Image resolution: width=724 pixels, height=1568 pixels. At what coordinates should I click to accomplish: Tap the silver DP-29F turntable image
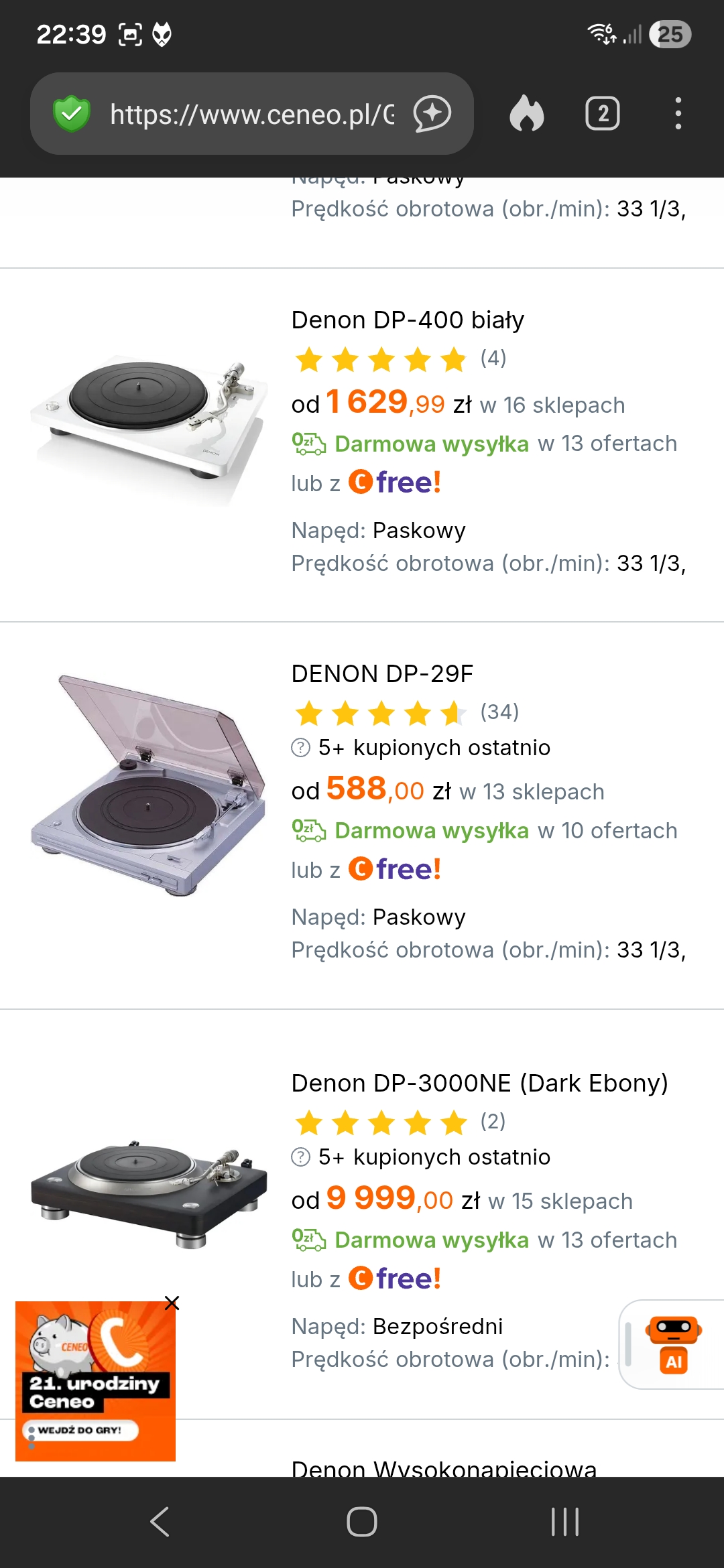pyautogui.click(x=149, y=784)
